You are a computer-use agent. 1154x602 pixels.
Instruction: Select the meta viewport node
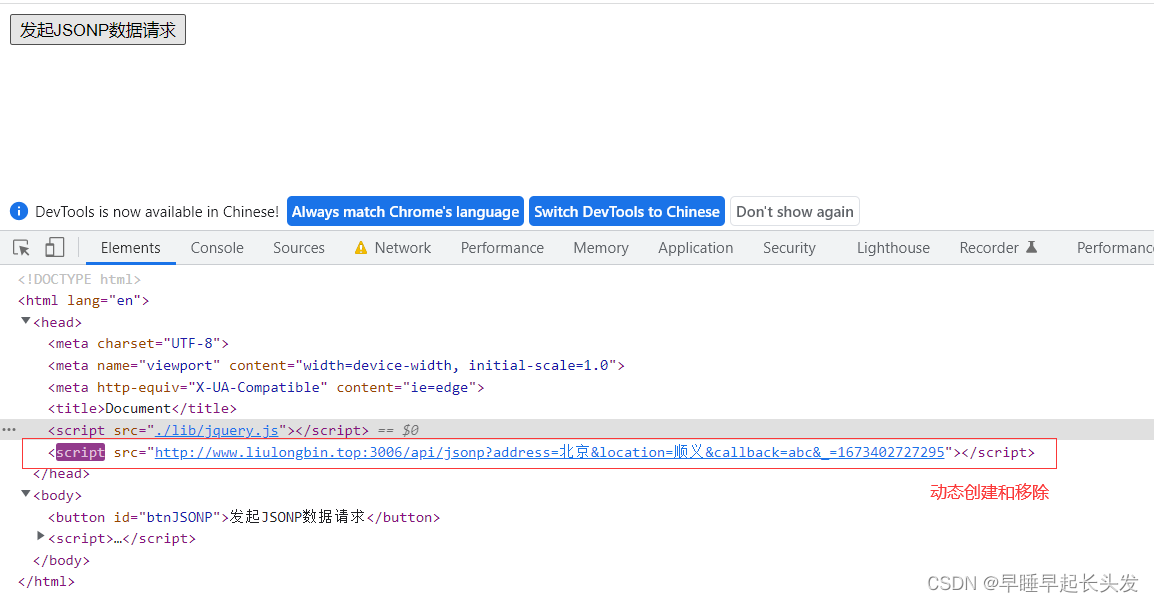click(x=336, y=366)
